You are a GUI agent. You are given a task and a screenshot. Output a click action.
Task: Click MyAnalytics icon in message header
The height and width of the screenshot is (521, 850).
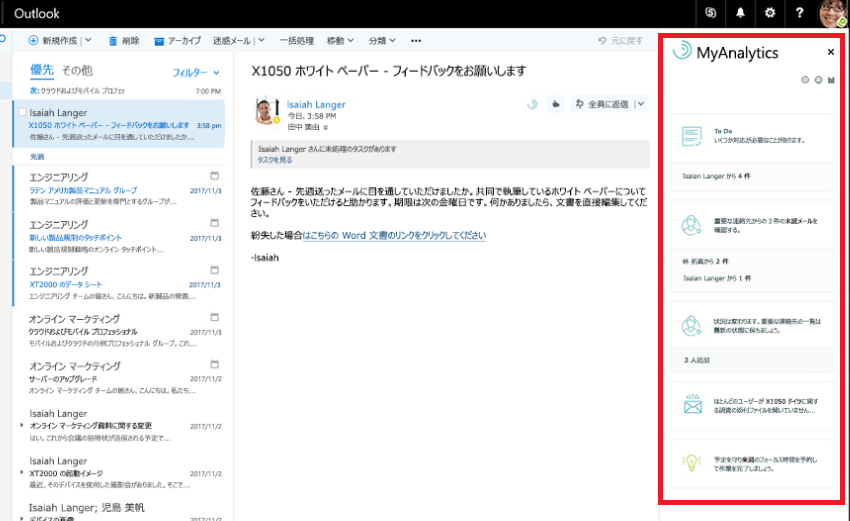click(x=532, y=104)
